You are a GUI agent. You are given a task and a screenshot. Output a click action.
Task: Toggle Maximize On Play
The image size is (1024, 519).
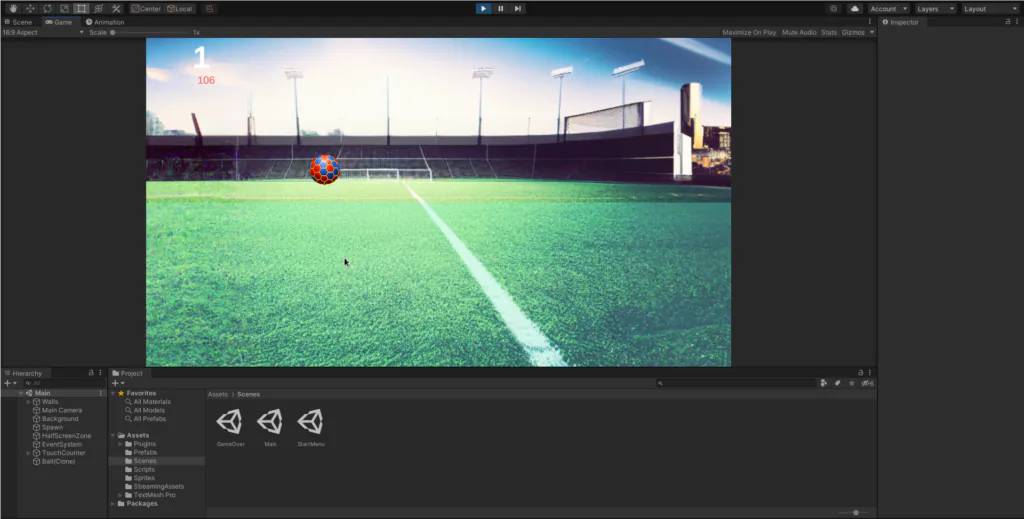[749, 32]
